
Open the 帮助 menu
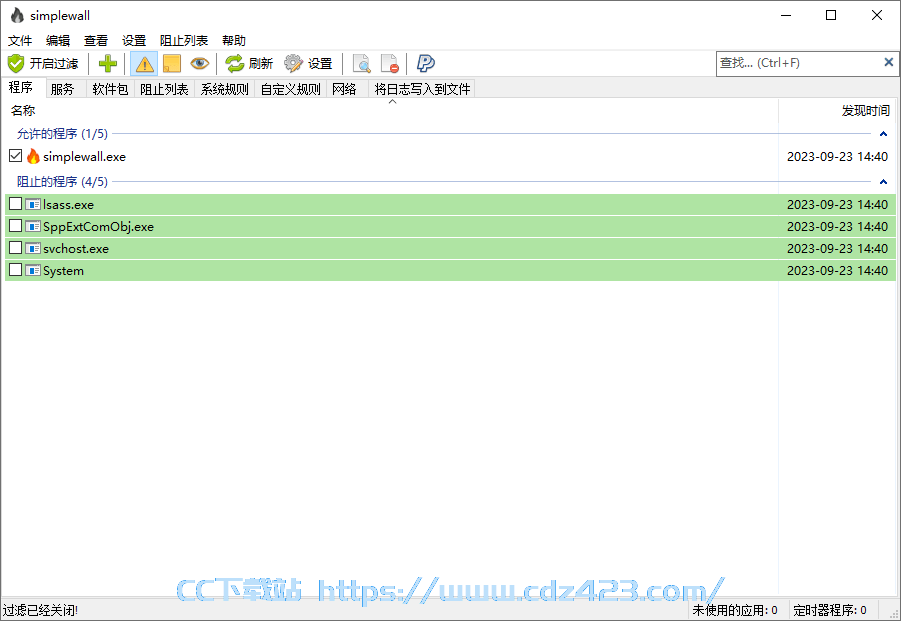[234, 41]
